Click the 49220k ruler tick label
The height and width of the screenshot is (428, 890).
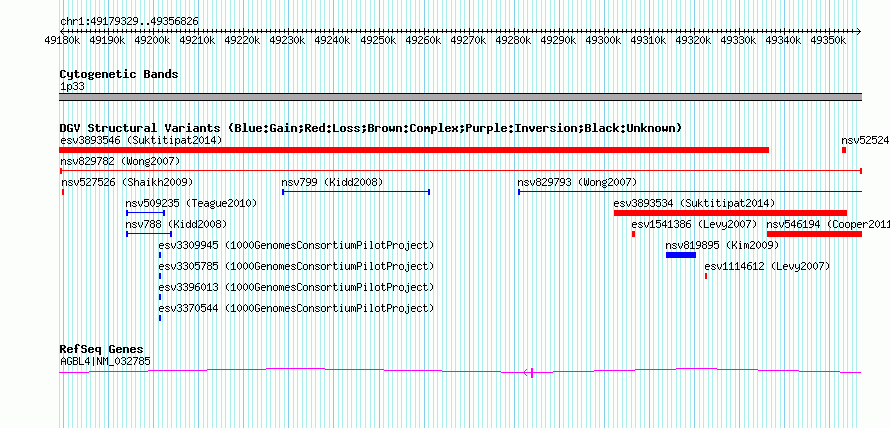[x=242, y=40]
